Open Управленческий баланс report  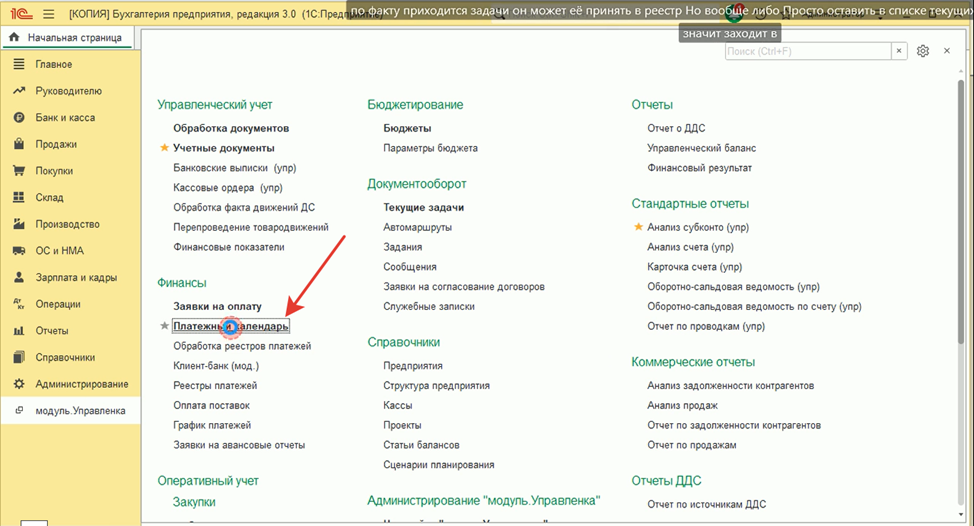pyautogui.click(x=702, y=148)
